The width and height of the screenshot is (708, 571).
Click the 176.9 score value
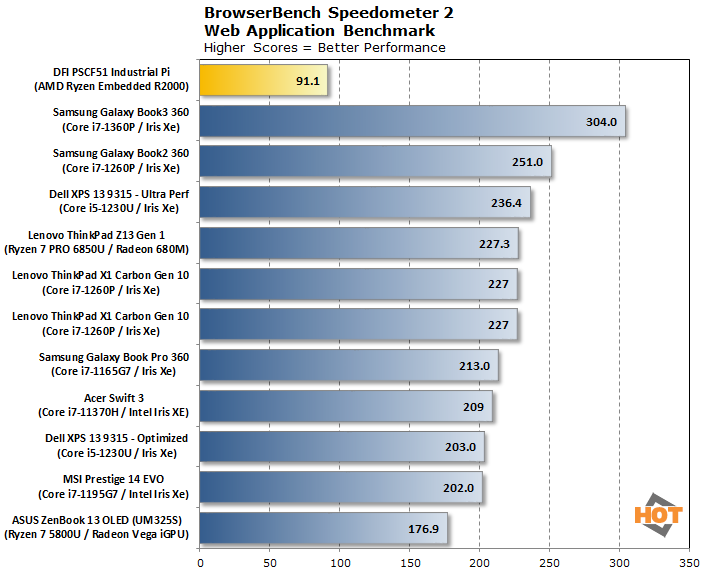(x=423, y=529)
